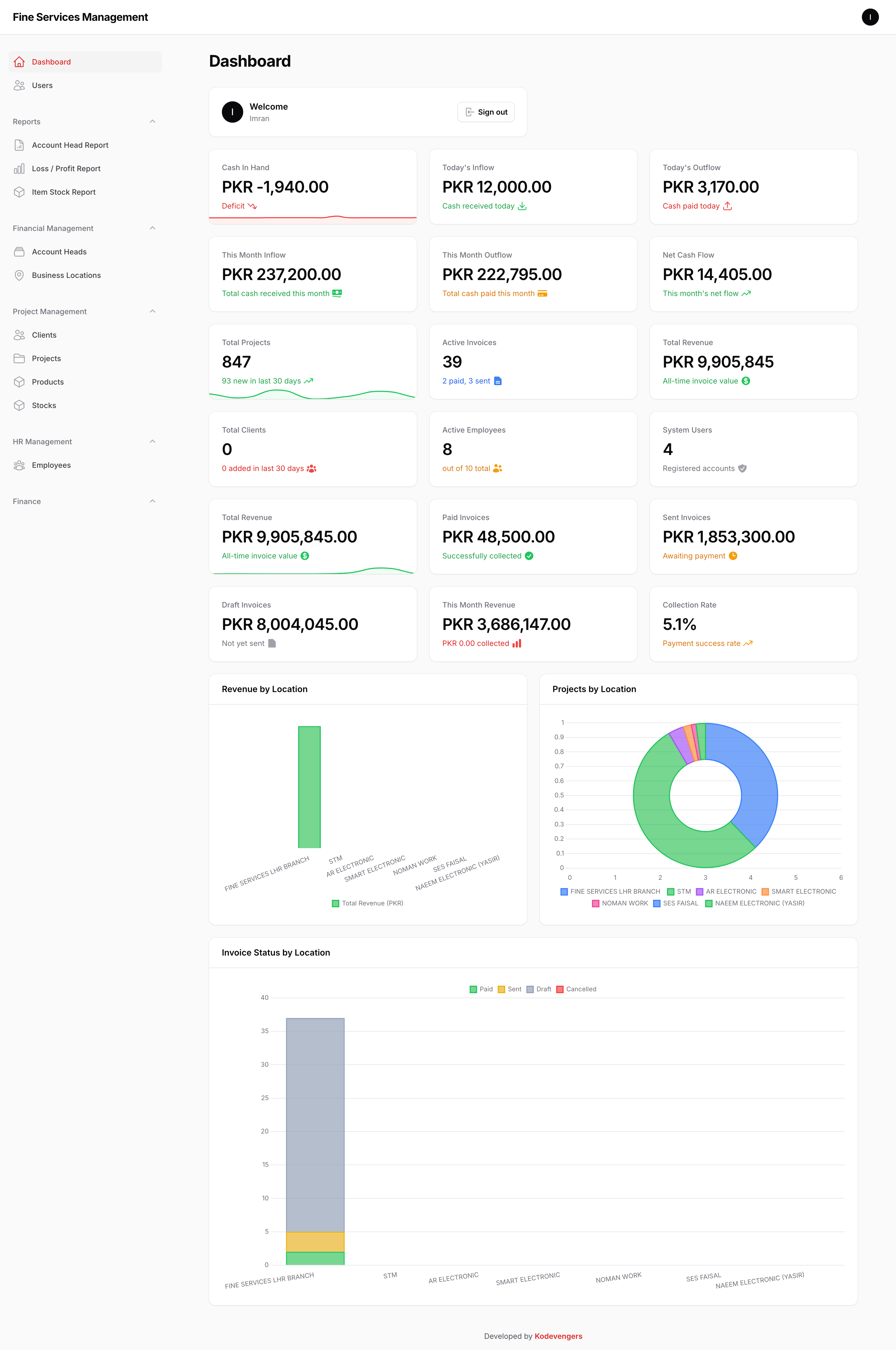The height and width of the screenshot is (1350, 896).
Task: Click the PKR 237,200.00 inflow value
Action: [281, 275]
